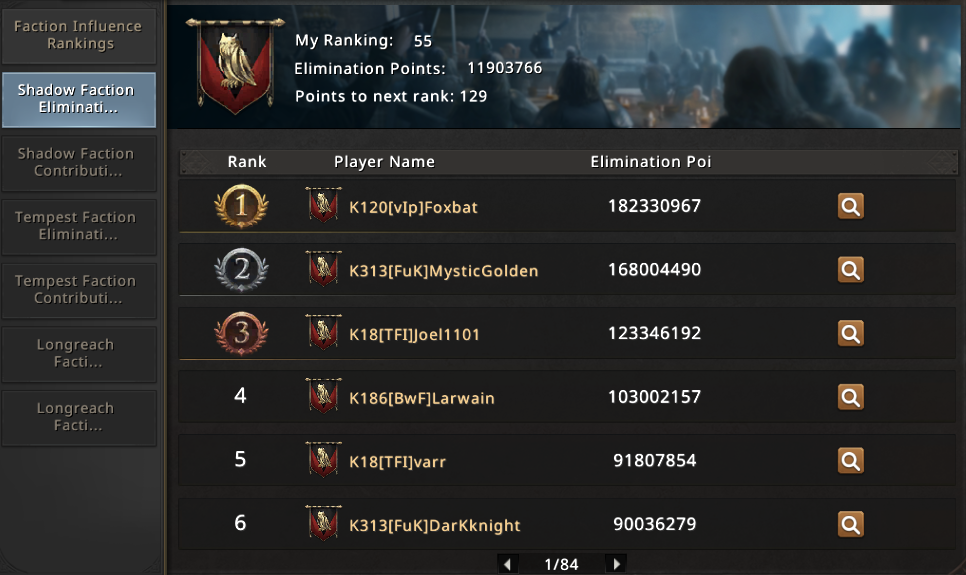Select player name K313[FuK]MysticGolden
The image size is (966, 575).
tap(444, 271)
